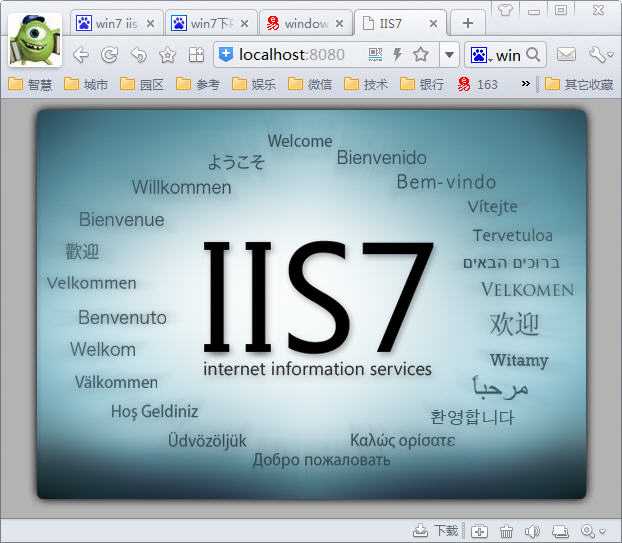Click the plus box status bar icon

tap(479, 531)
